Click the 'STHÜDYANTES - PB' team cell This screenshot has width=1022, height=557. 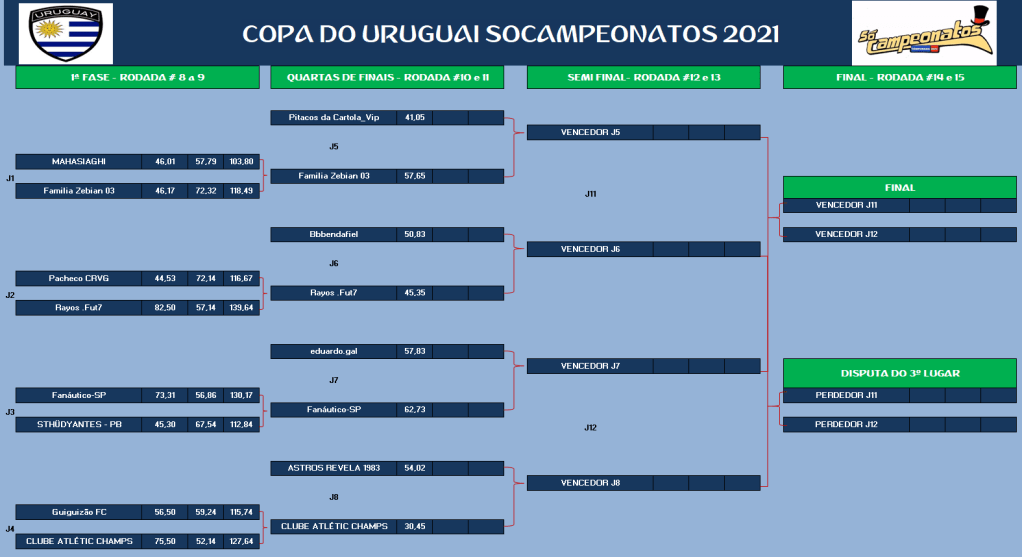coord(79,424)
